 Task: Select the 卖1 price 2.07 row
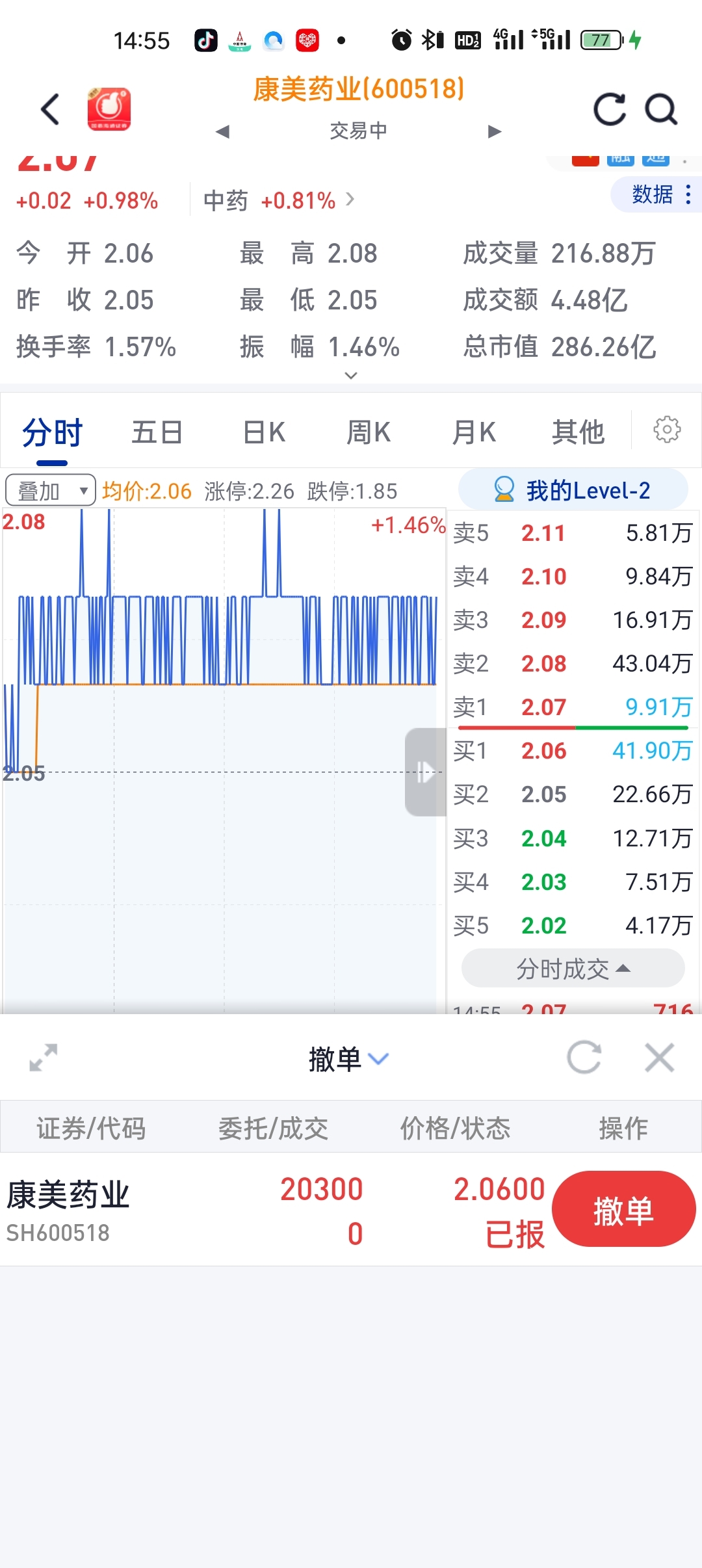[x=573, y=707]
